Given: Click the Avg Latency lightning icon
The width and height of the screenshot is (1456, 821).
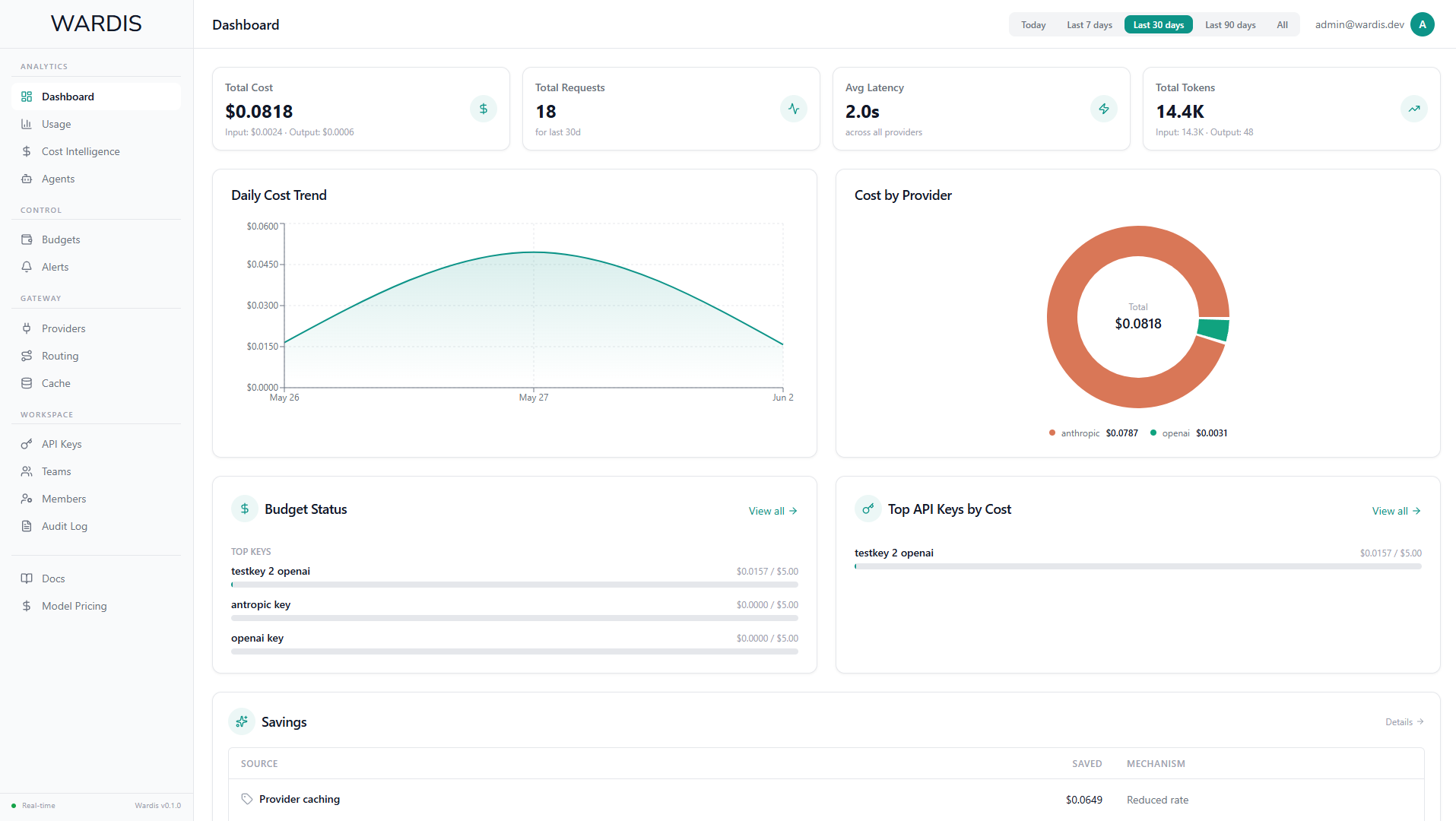Looking at the screenshot, I should coord(1104,109).
